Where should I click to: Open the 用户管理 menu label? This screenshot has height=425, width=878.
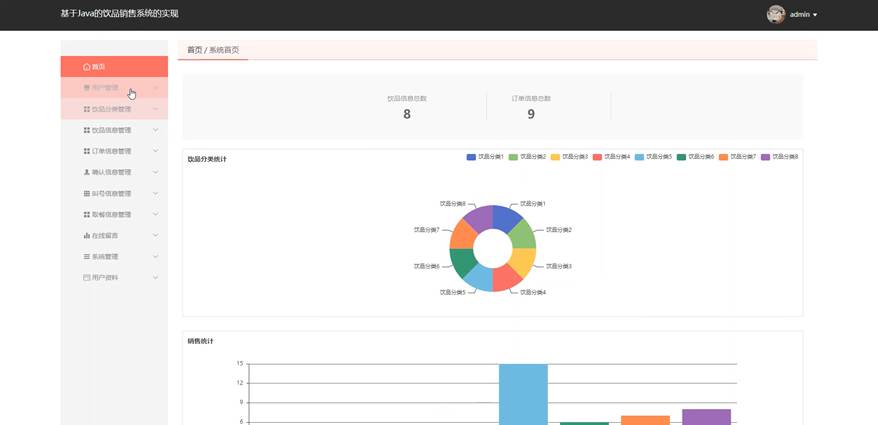[105, 88]
